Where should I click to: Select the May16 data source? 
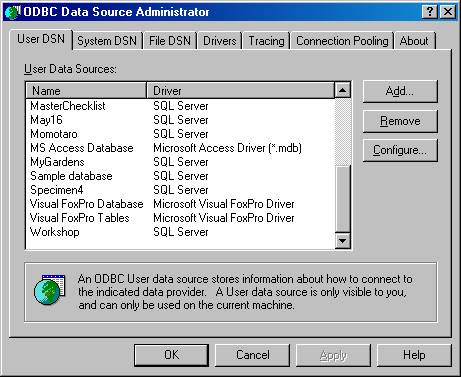(46, 120)
